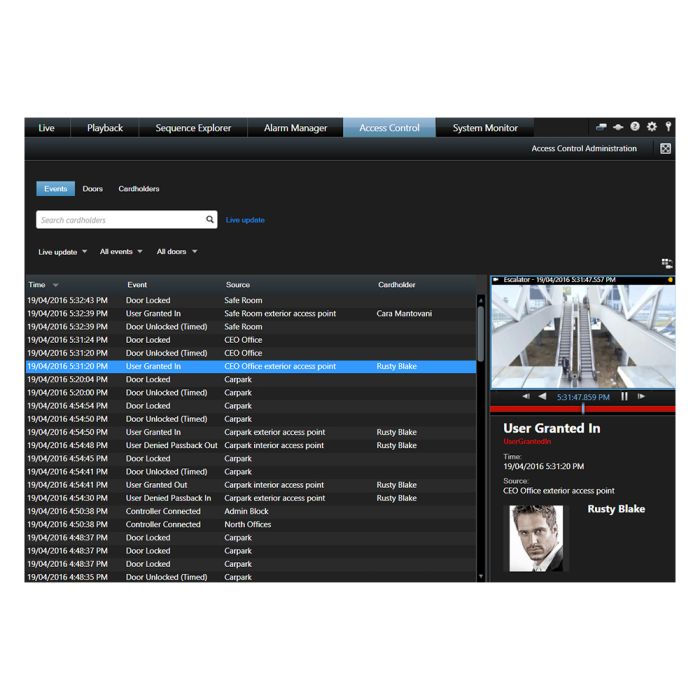Screen dimensions: 700x700
Task: Toggle full screen icon beside Access Control Administration
Action: coord(666,149)
